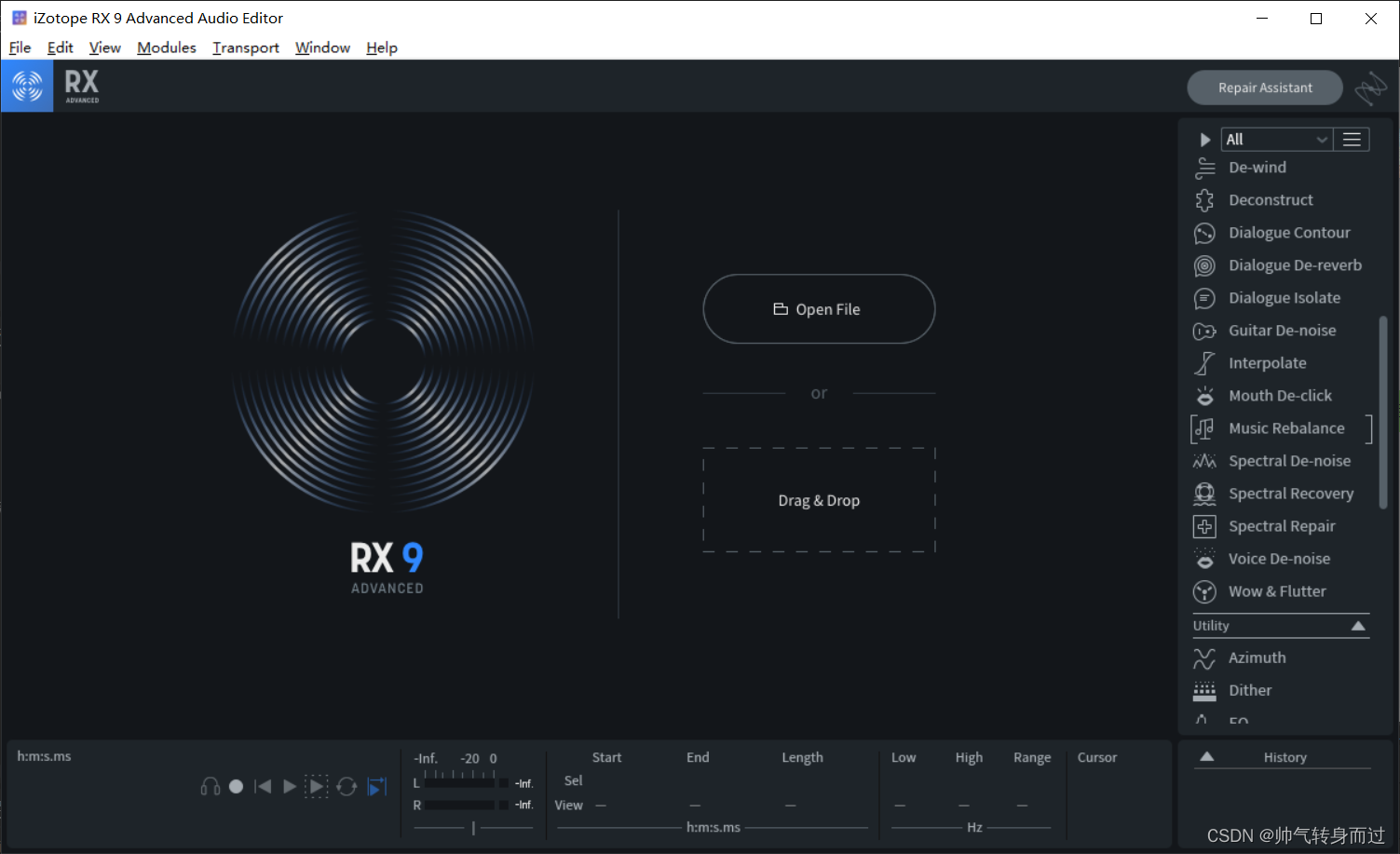Select Spectral Repair label
This screenshot has width=1400, height=854.
coord(1282,526)
